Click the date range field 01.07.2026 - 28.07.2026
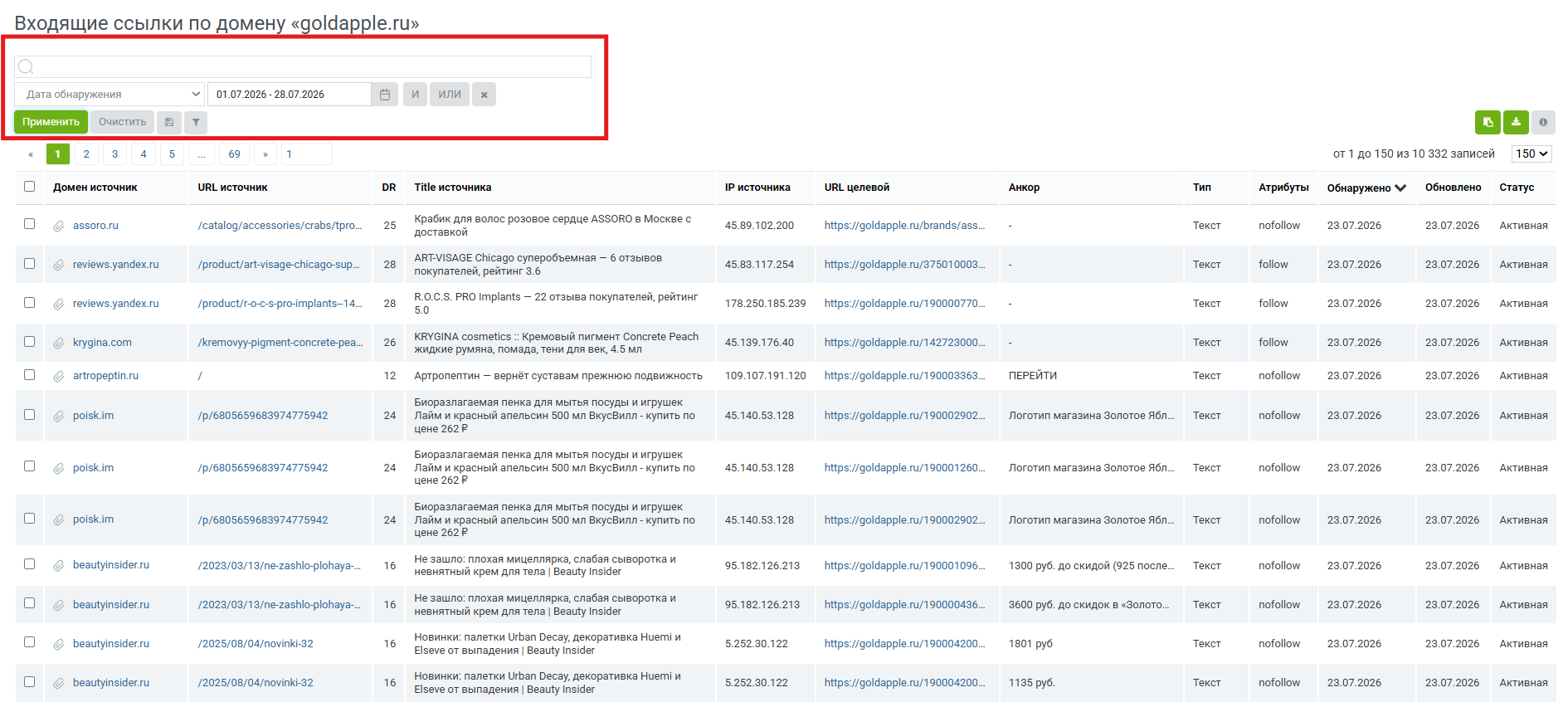 click(289, 95)
